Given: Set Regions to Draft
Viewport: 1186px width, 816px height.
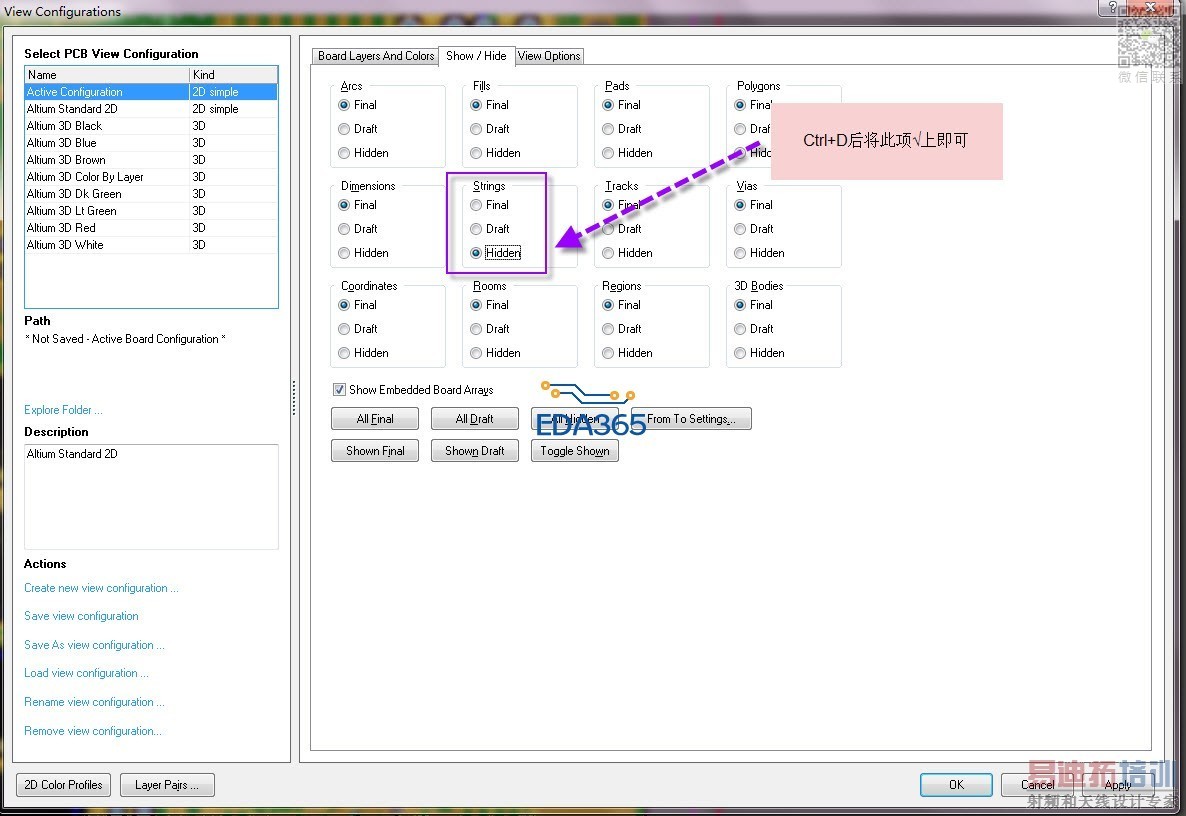Looking at the screenshot, I should coord(608,329).
